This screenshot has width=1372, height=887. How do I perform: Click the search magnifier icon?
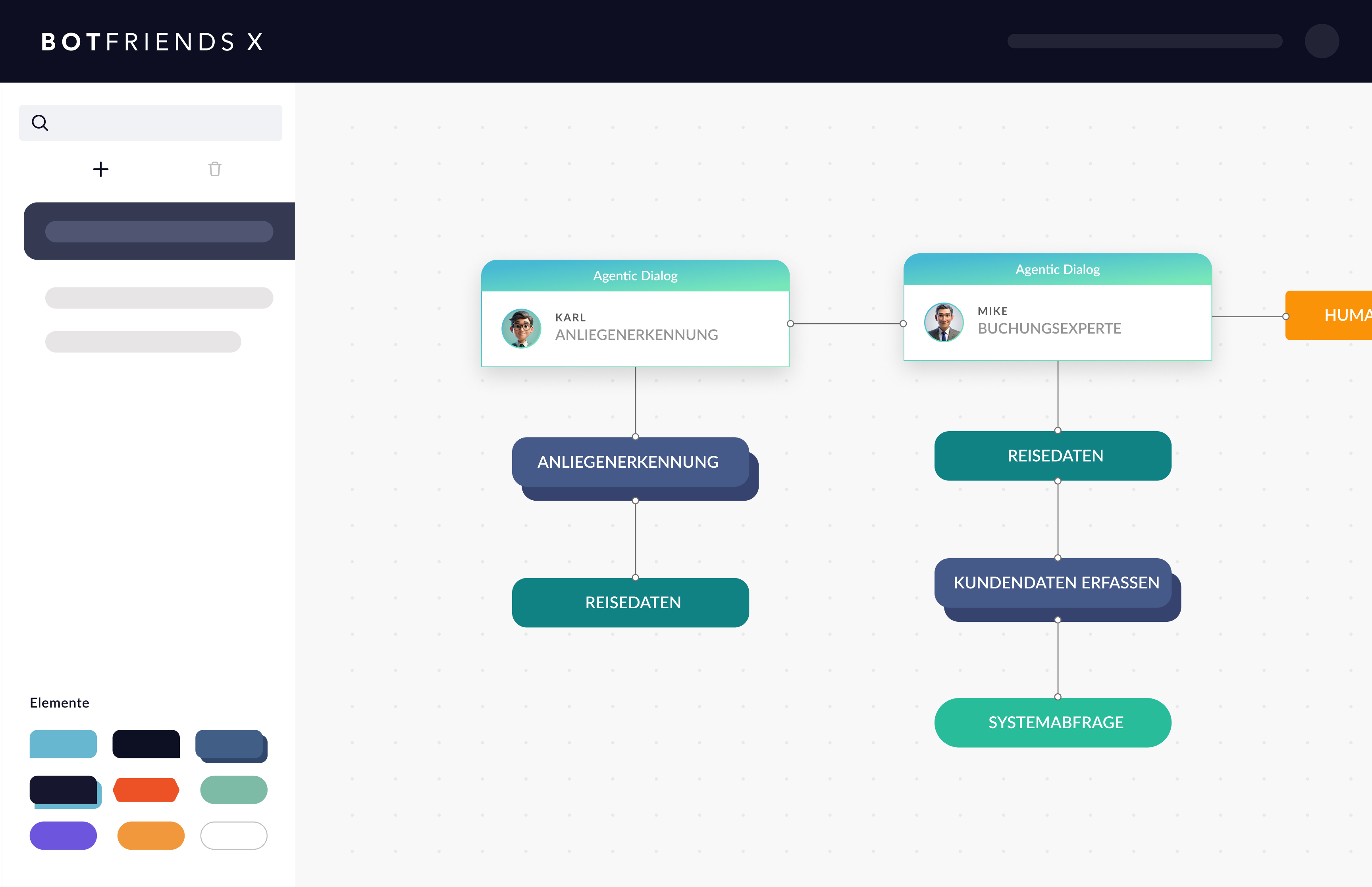click(40, 123)
